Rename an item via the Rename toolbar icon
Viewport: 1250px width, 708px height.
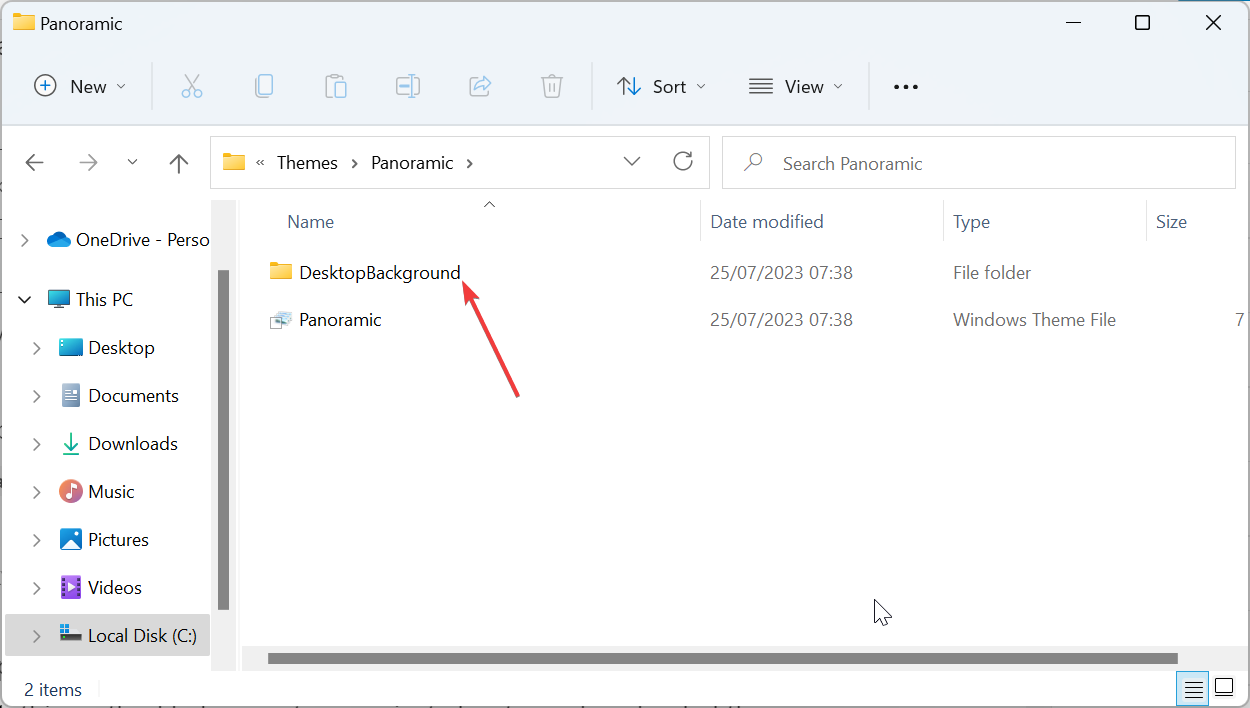point(408,86)
